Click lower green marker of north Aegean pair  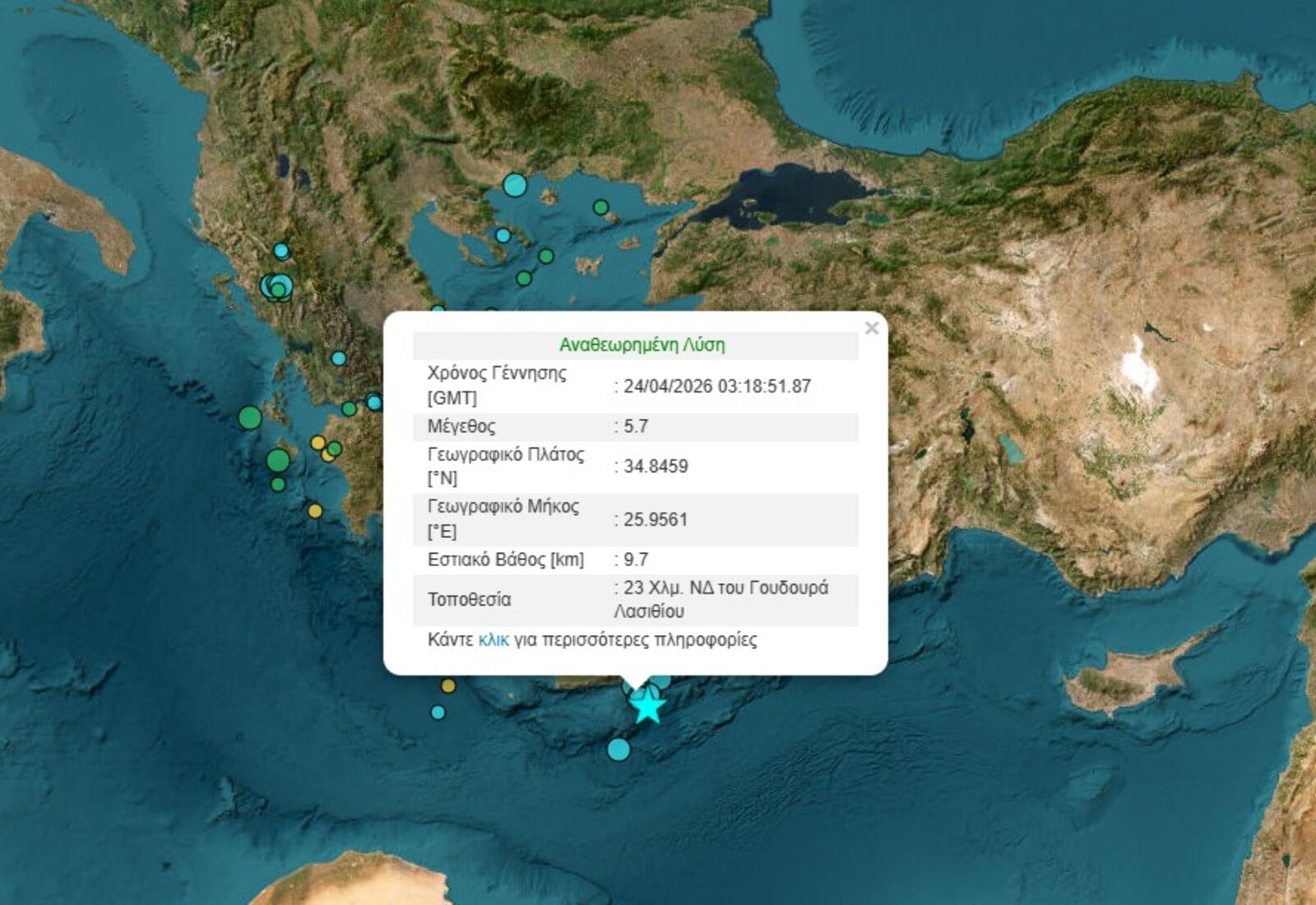524,278
